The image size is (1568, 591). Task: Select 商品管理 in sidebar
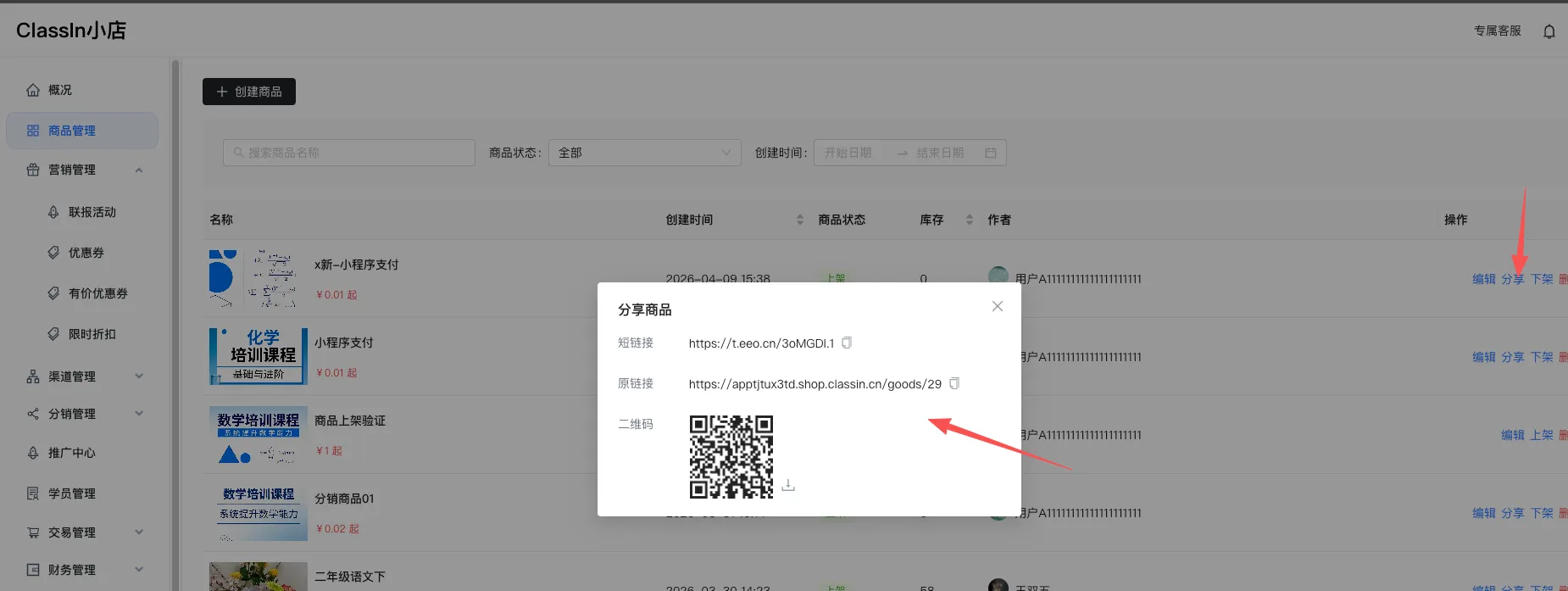[82, 131]
